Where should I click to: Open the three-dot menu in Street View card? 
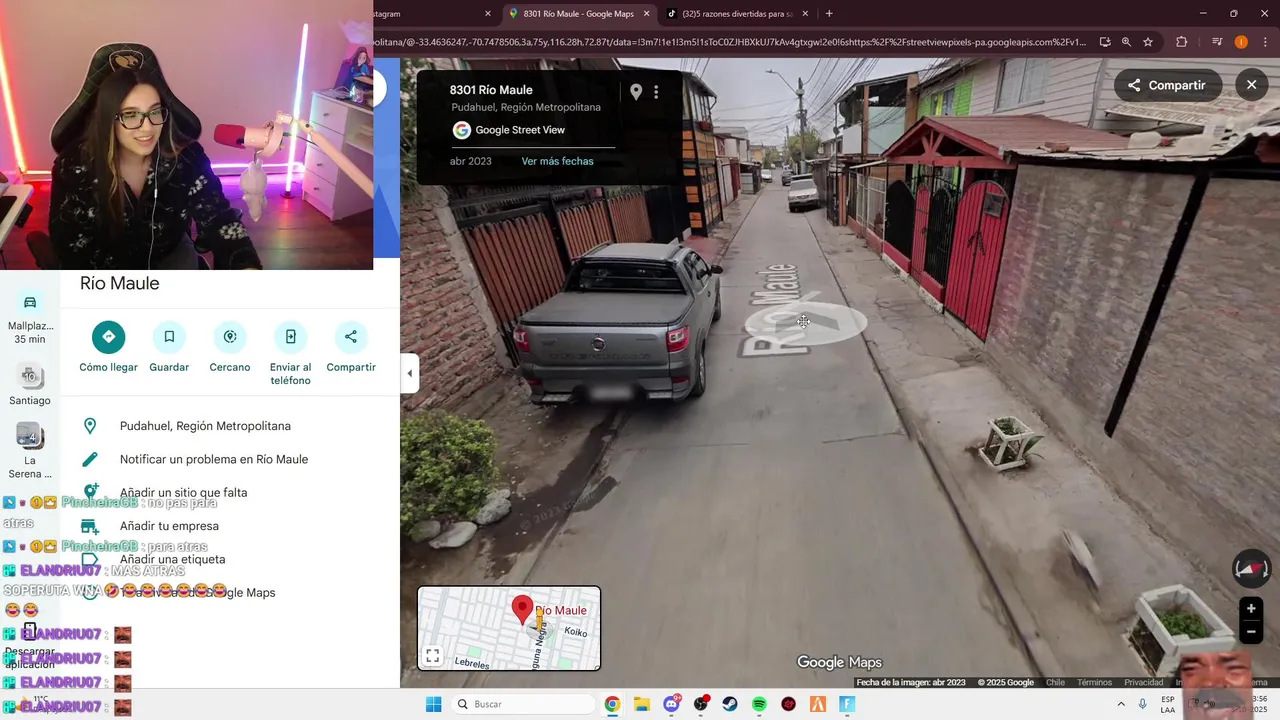(x=656, y=92)
